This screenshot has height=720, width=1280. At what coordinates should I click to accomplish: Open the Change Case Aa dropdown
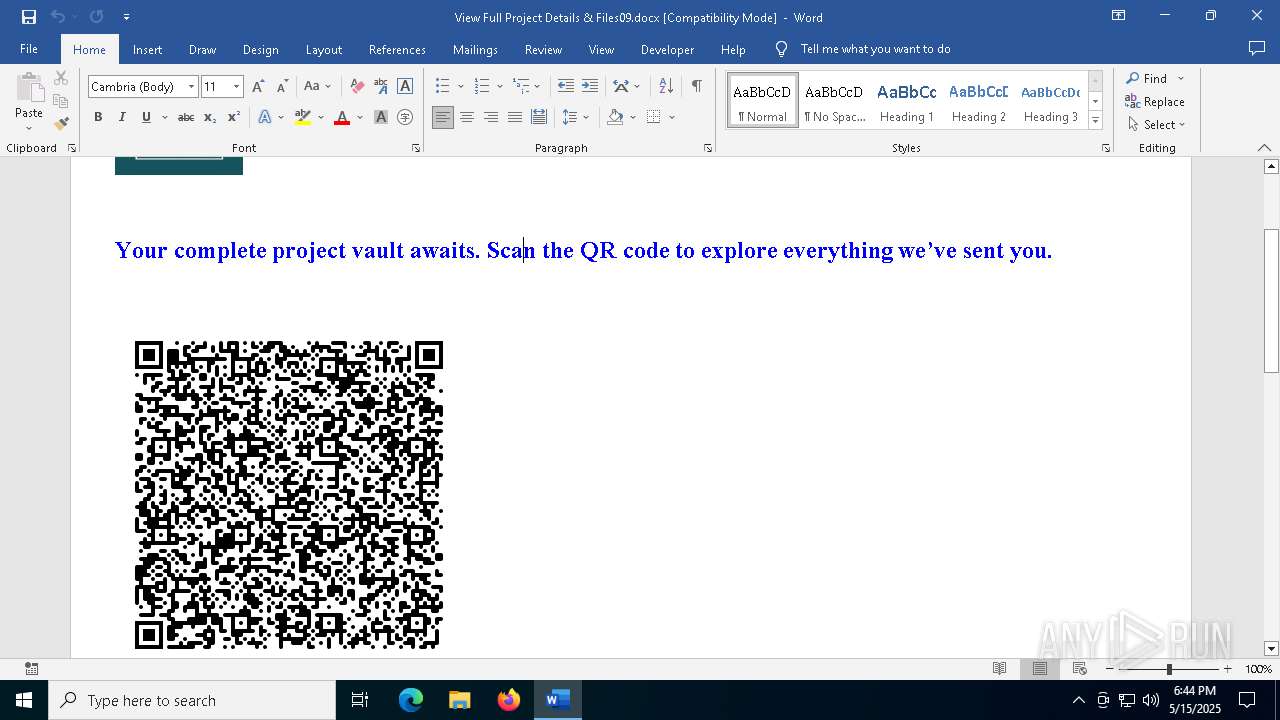pyautogui.click(x=318, y=87)
